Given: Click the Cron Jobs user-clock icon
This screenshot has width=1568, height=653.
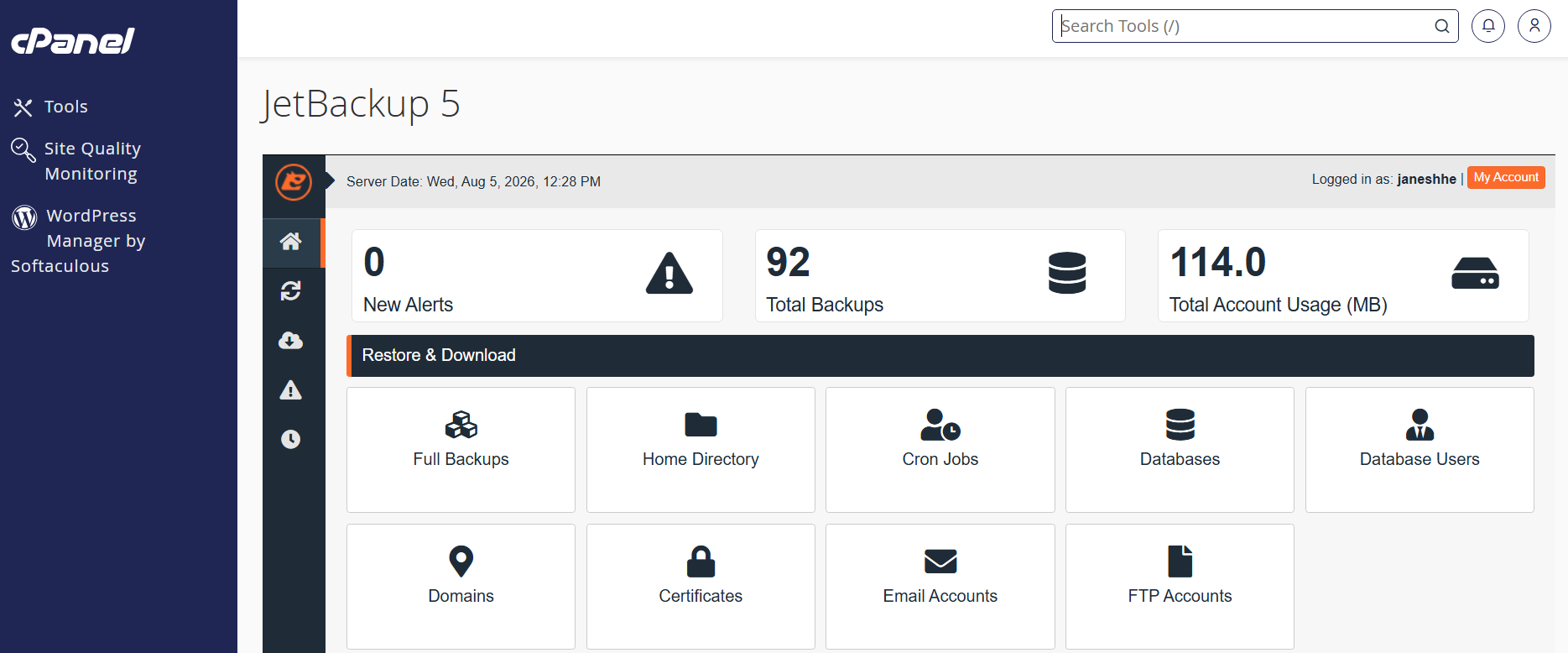Looking at the screenshot, I should coord(940,425).
